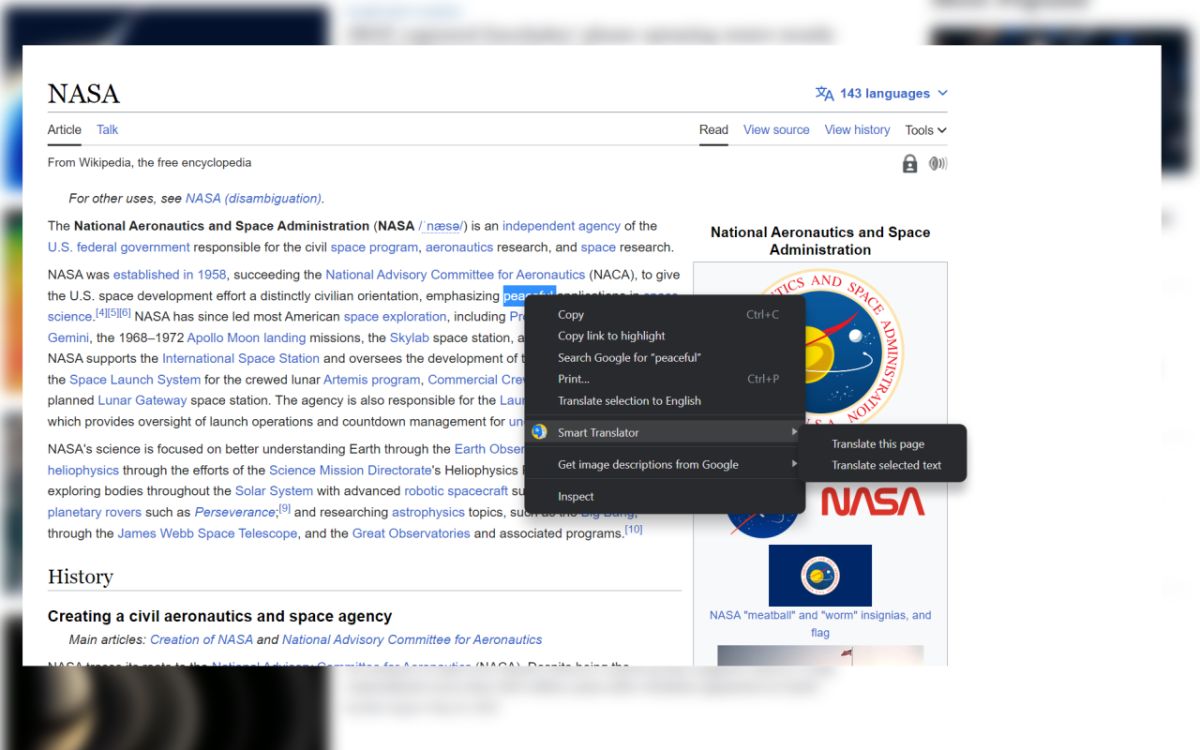The image size is (1200, 750).
Task: Click the NASA page title
Action: (83, 94)
